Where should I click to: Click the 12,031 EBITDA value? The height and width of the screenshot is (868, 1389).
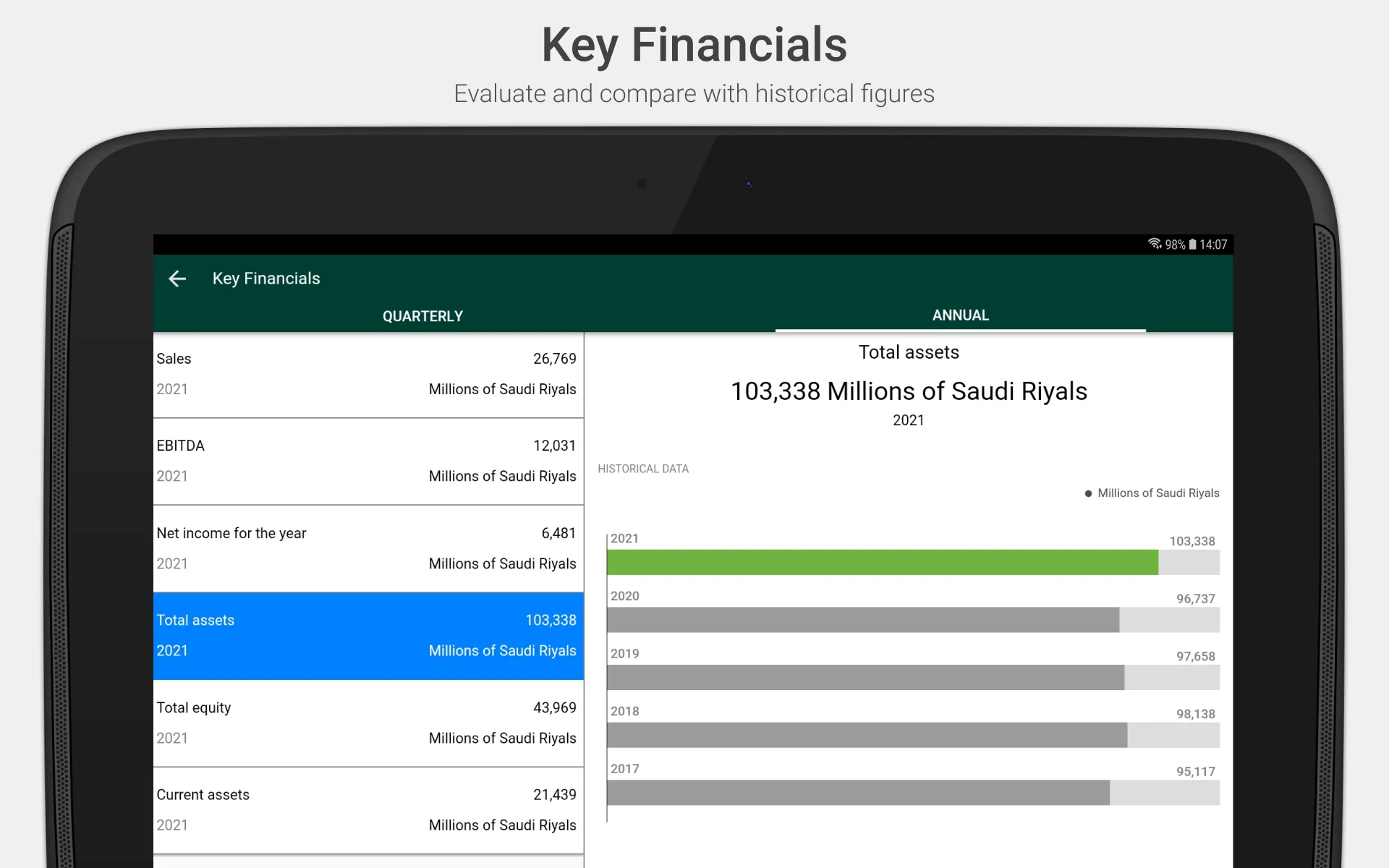coord(555,446)
